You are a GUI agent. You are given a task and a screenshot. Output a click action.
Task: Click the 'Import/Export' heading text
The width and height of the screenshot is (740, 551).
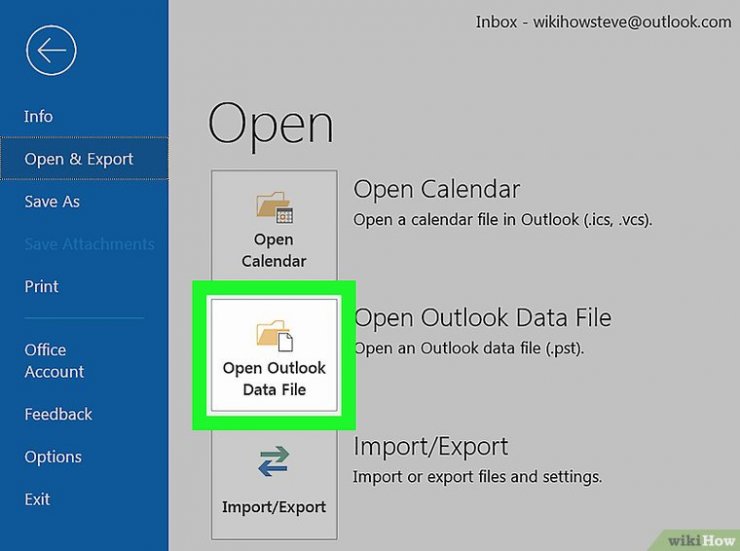(x=430, y=447)
